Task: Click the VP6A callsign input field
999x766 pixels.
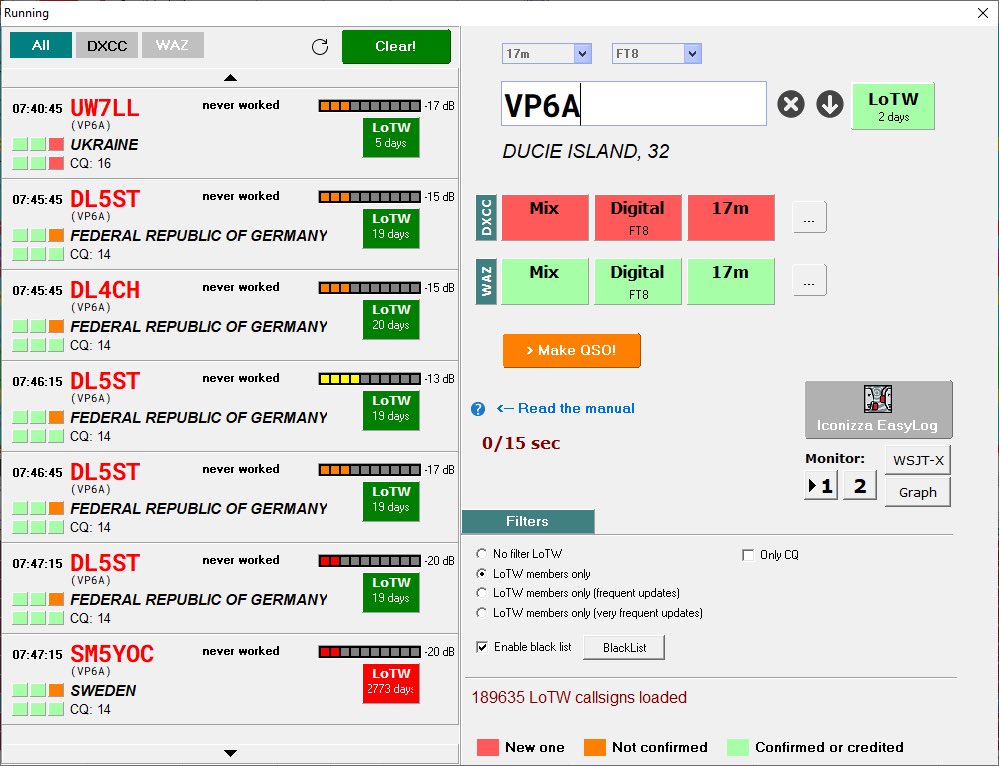Action: (x=634, y=103)
